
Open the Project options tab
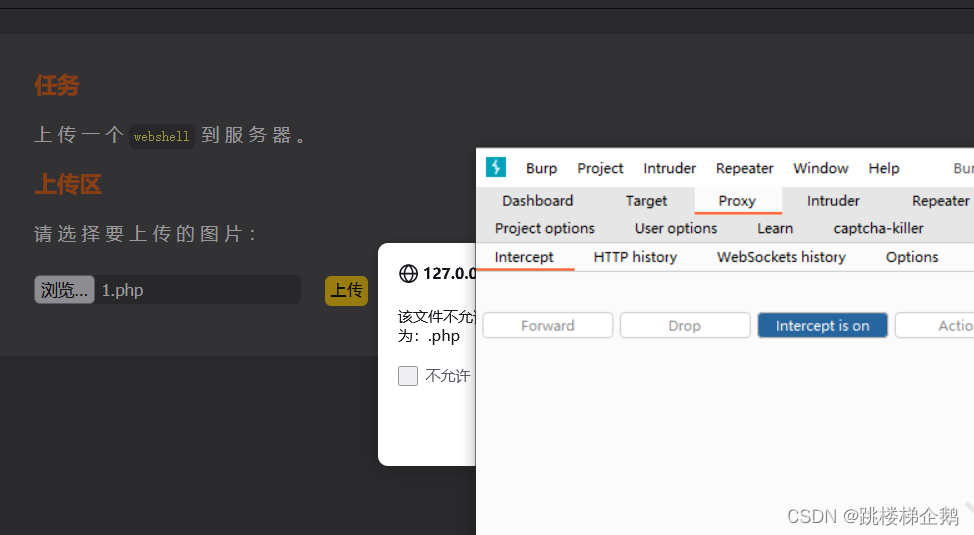coord(544,229)
